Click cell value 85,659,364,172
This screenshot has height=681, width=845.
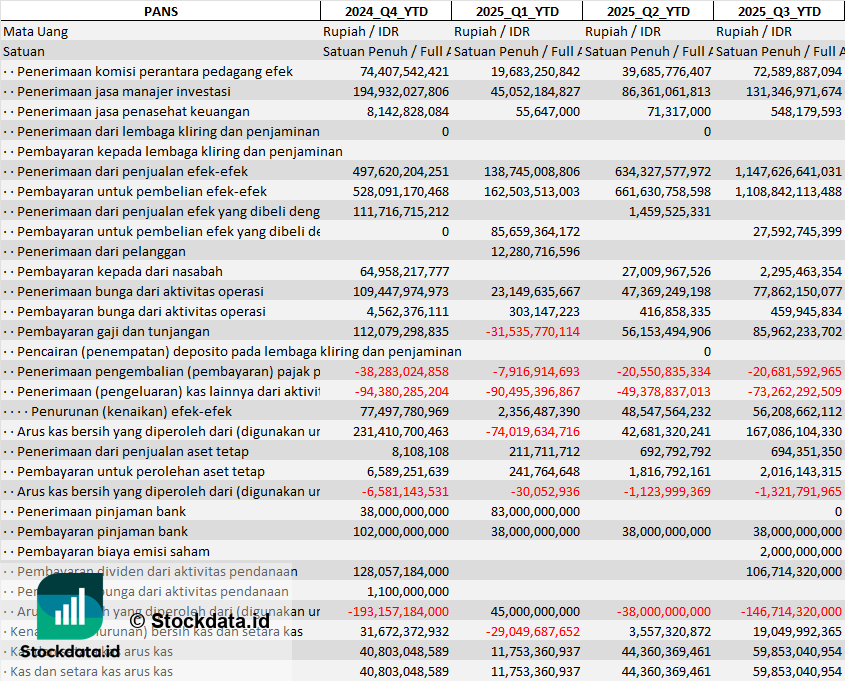(536, 232)
